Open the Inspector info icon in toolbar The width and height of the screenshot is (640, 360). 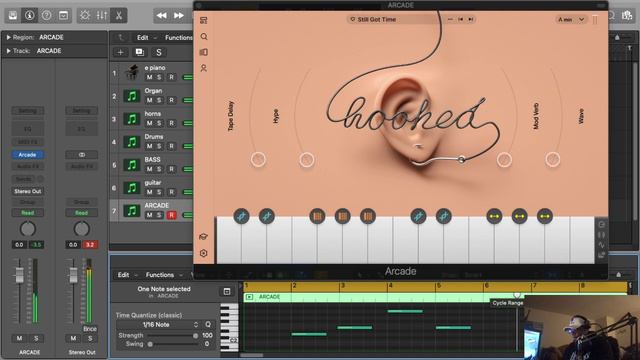click(29, 16)
